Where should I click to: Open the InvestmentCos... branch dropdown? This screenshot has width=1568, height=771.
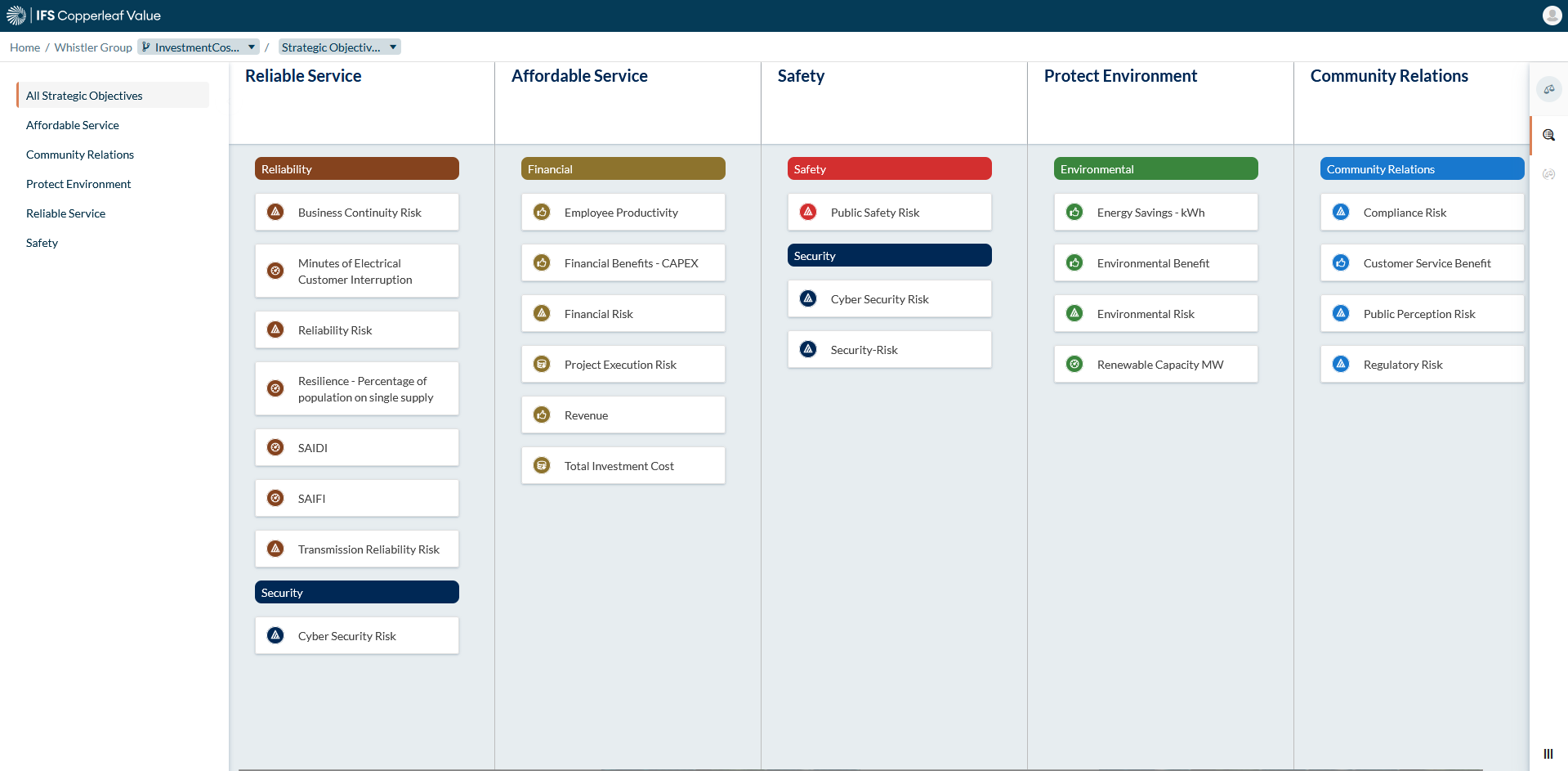199,47
